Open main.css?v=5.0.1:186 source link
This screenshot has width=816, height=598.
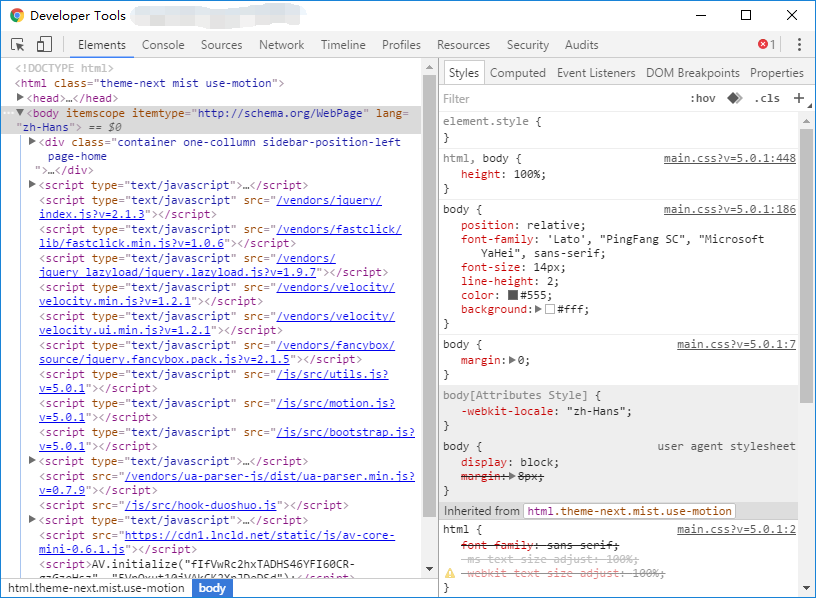coord(730,209)
